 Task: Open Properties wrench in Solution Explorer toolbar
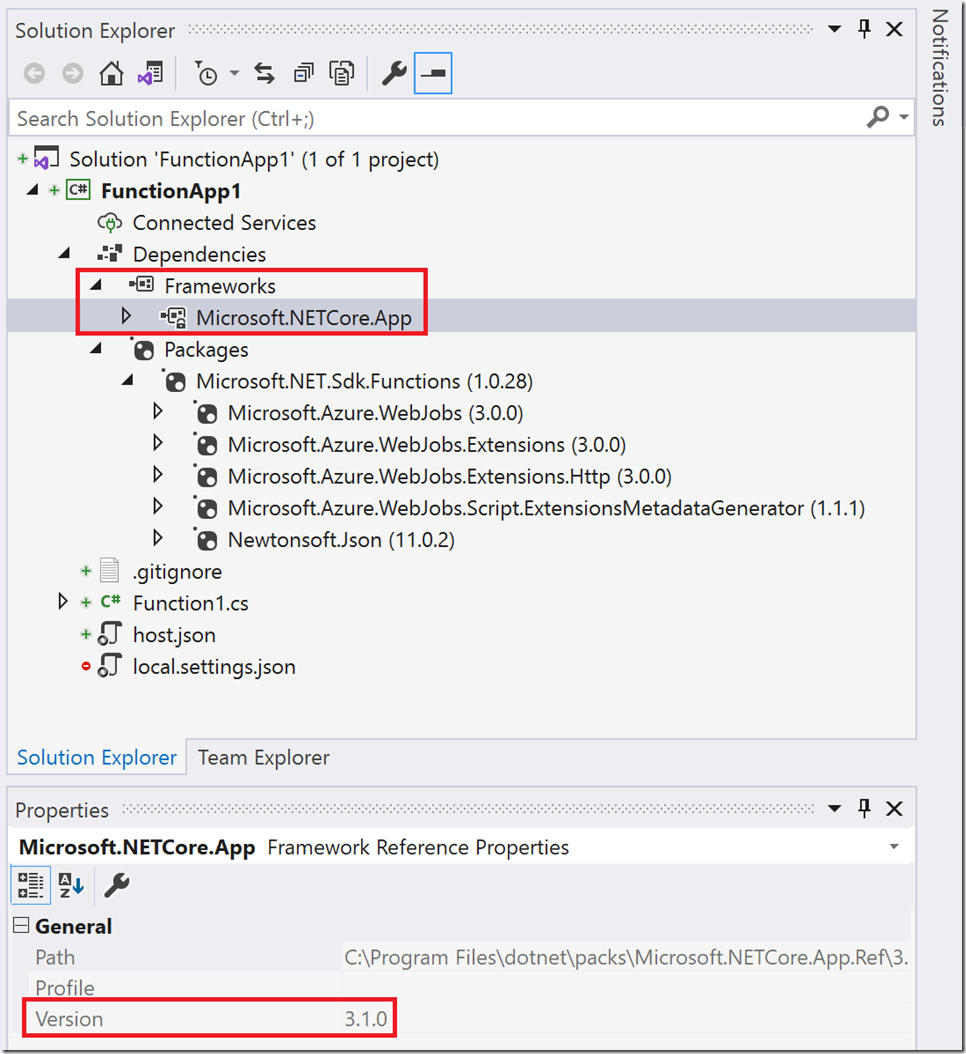(x=394, y=73)
